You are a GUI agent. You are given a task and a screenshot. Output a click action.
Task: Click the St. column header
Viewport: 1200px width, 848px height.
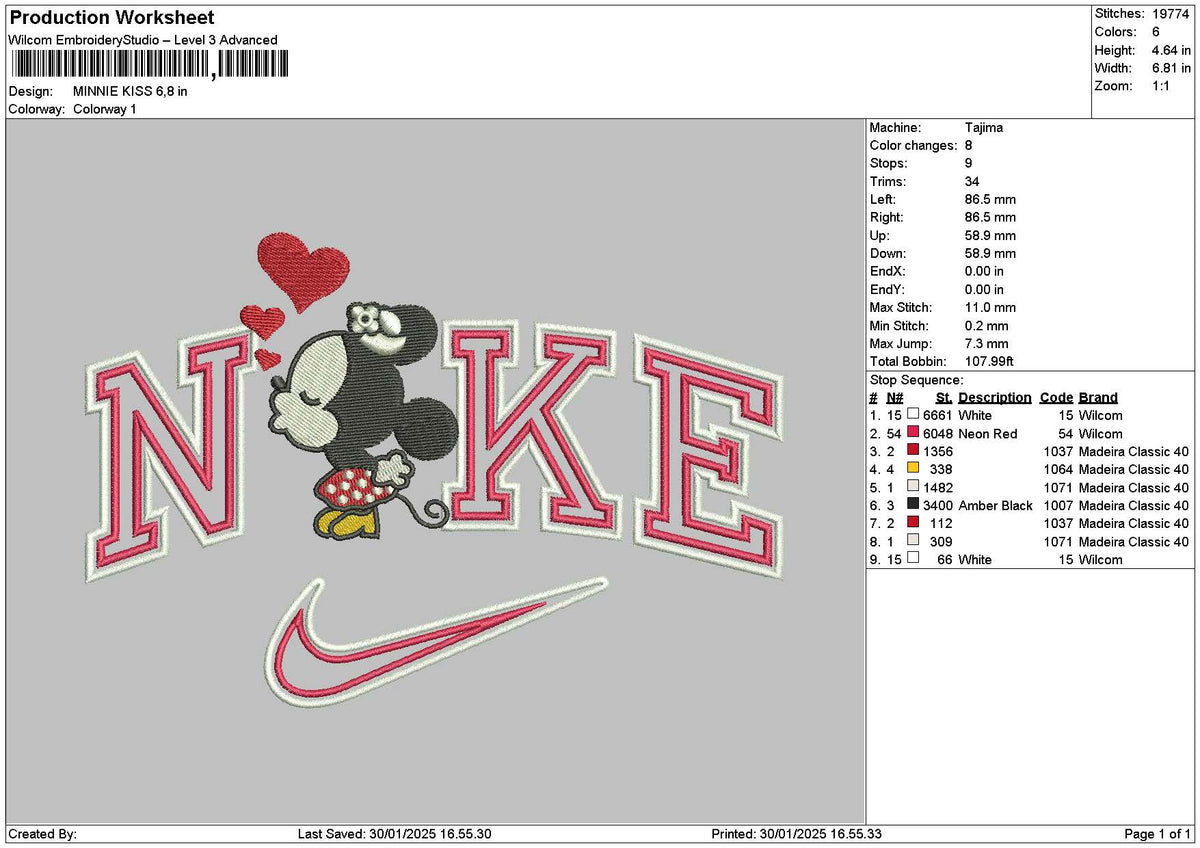944,398
